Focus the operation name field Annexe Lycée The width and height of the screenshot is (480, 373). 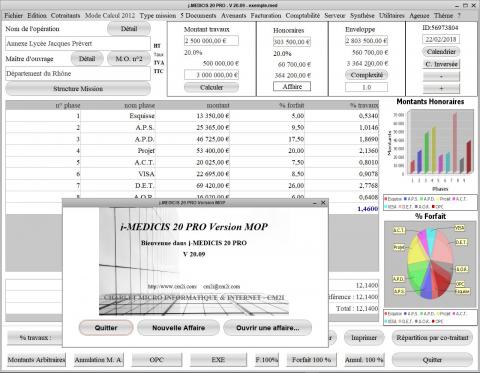pyautogui.click(x=78, y=44)
